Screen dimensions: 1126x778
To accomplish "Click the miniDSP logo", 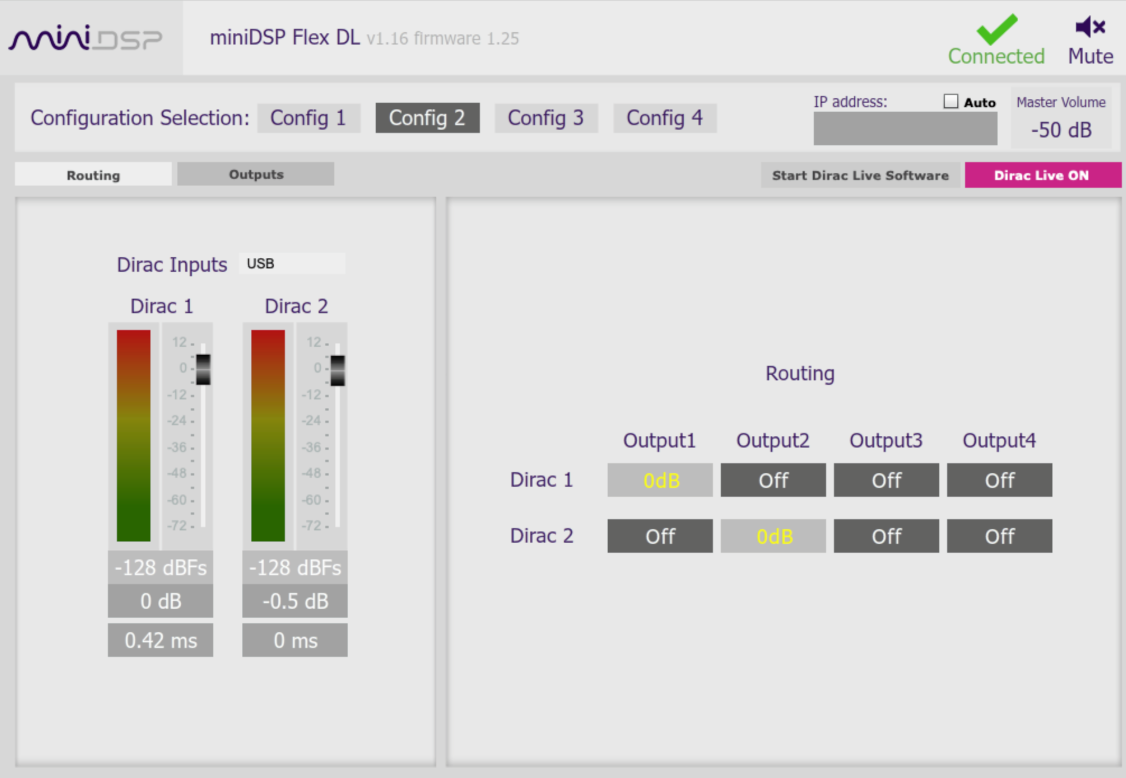I will point(85,38).
